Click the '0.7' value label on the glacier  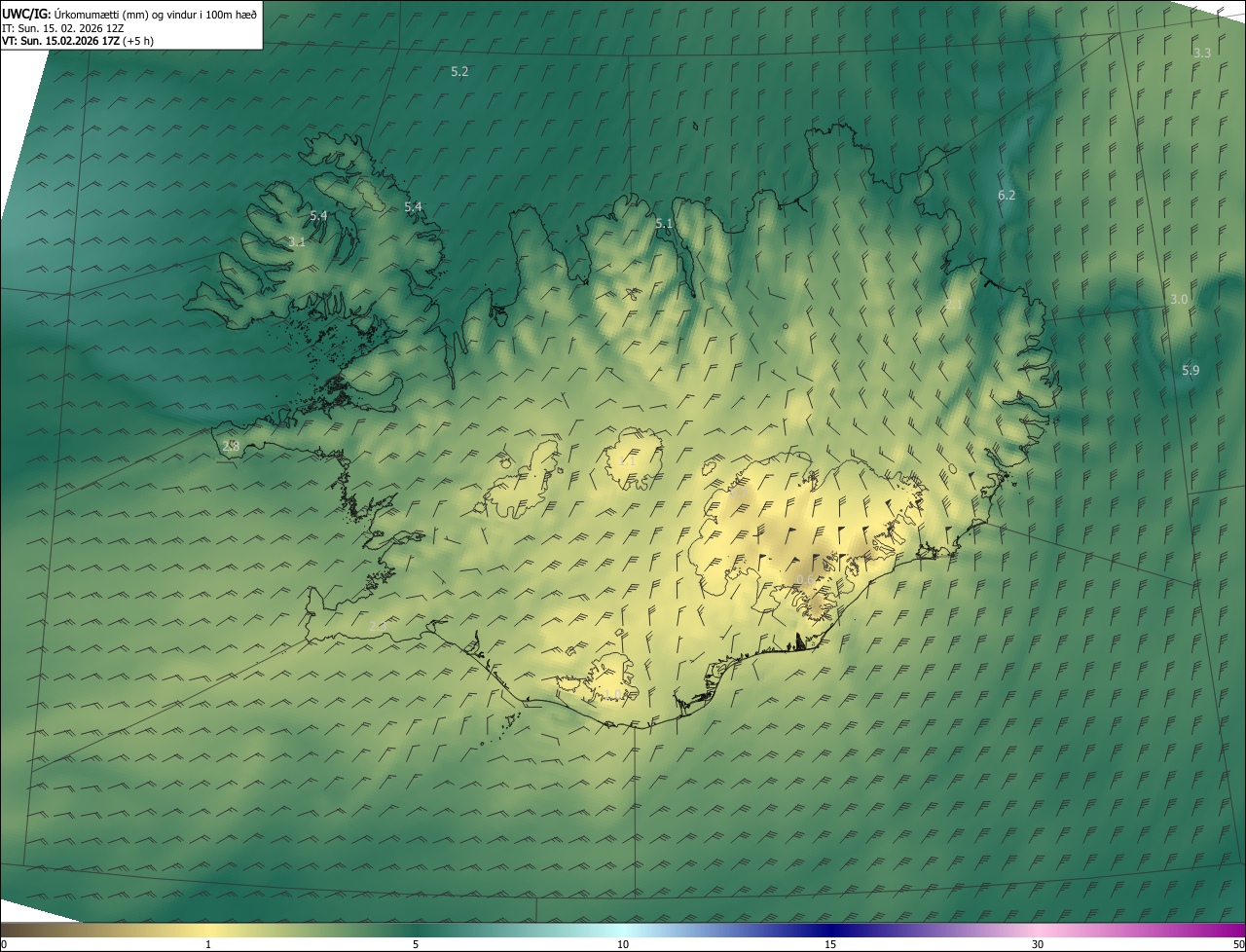[x=739, y=493]
